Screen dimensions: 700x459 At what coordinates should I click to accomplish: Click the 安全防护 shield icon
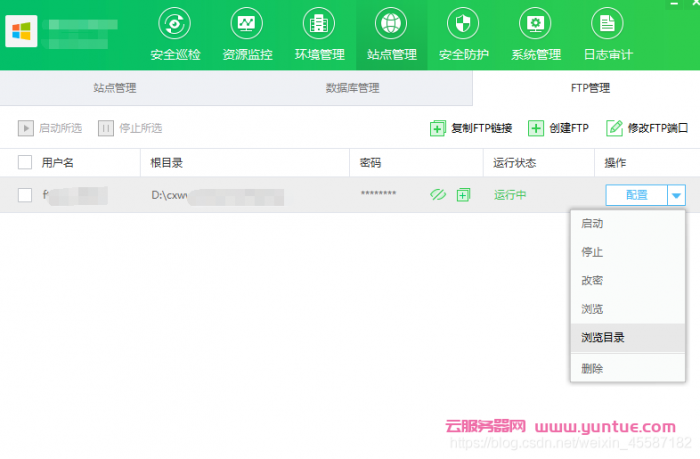463,23
